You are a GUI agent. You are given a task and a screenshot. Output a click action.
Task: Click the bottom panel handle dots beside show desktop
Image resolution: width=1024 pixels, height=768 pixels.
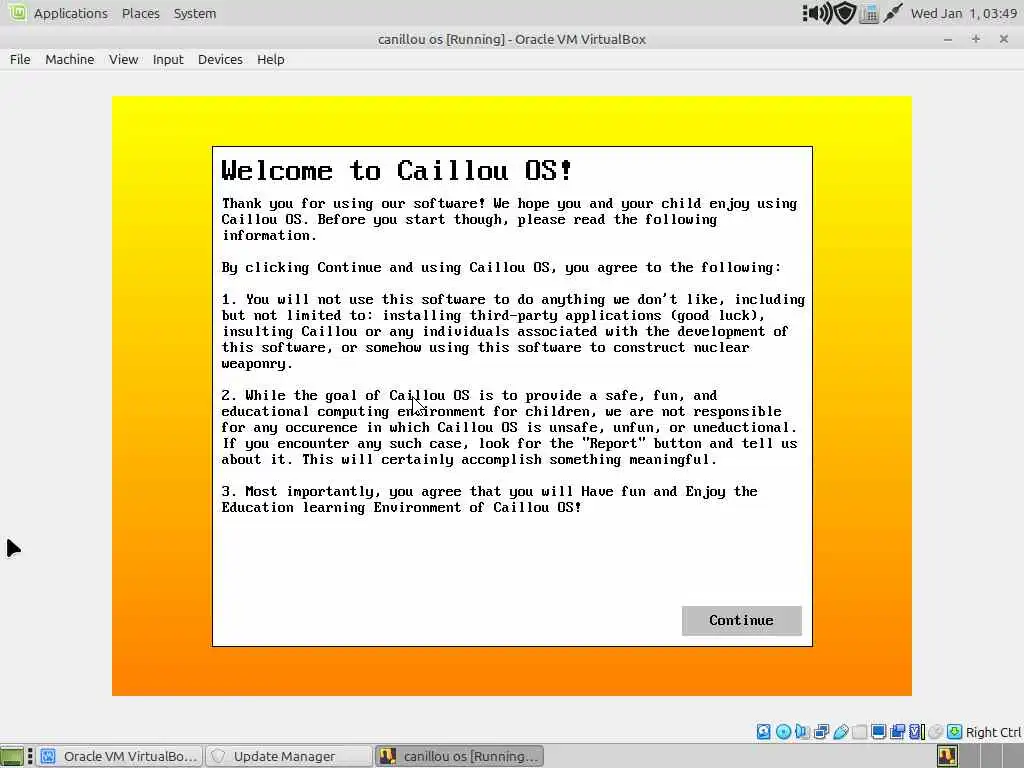pos(30,756)
